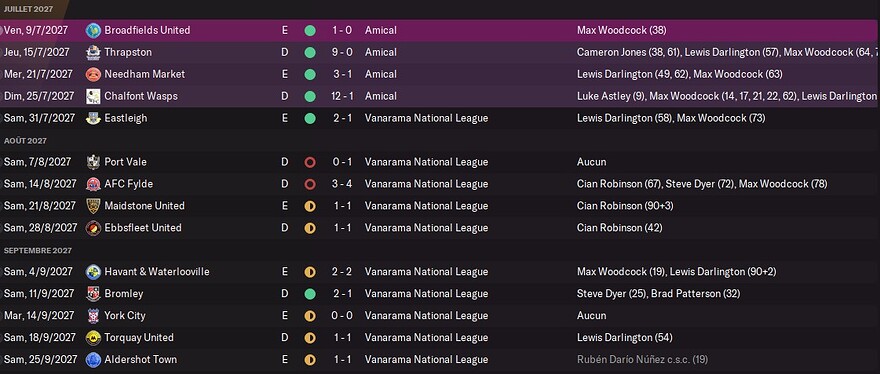Click the draw indicator for York City
The image size is (880, 374).
(310, 316)
